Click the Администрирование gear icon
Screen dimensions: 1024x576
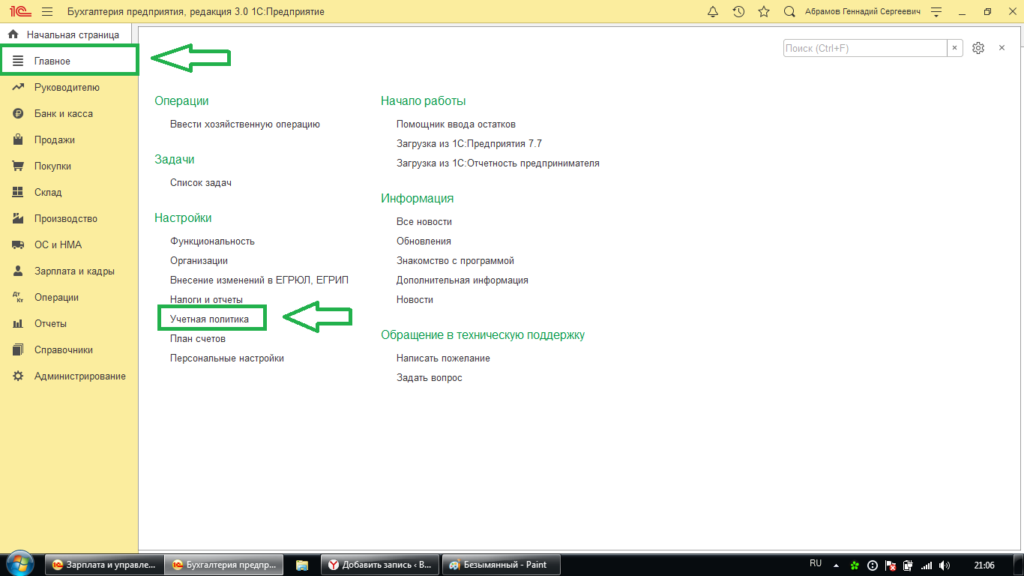pyautogui.click(x=17, y=376)
